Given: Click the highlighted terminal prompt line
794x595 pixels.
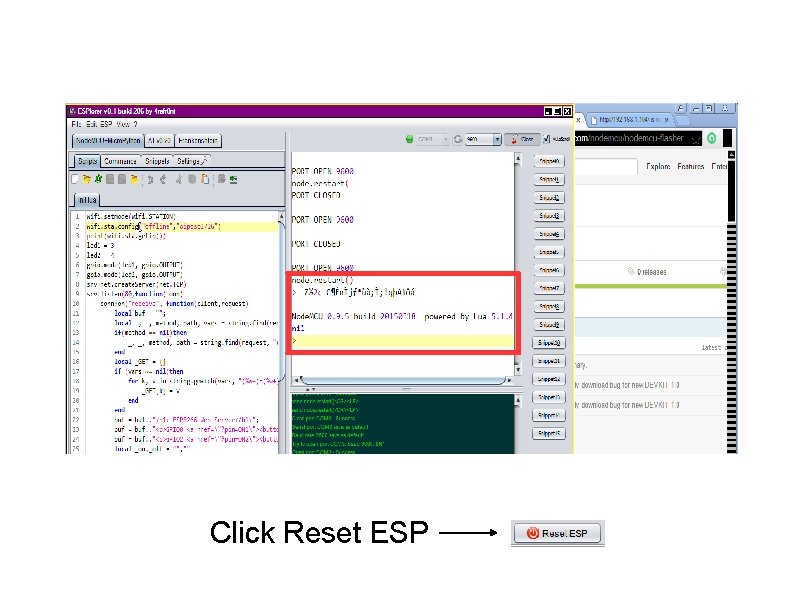Looking at the screenshot, I should pos(403,341).
